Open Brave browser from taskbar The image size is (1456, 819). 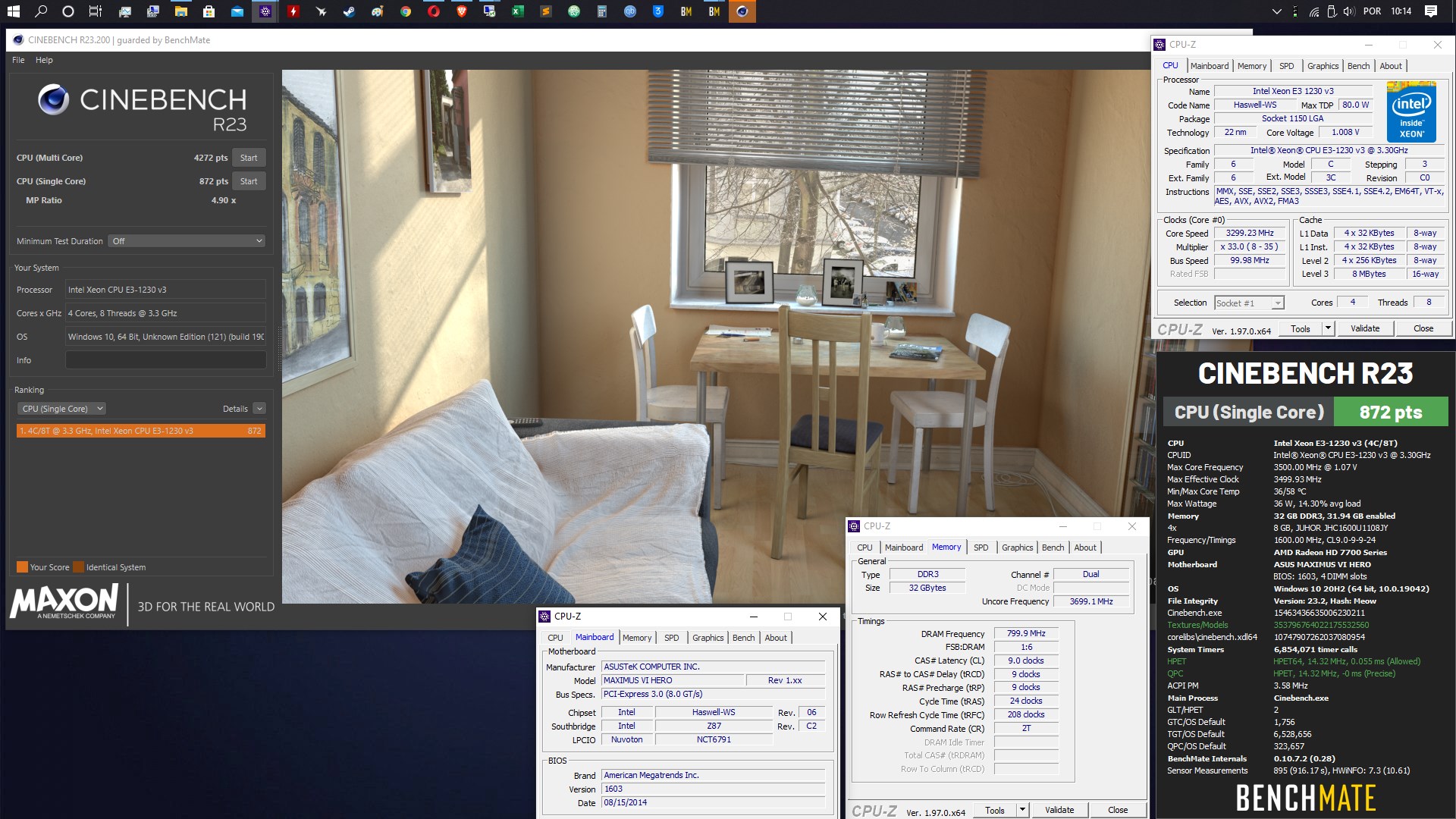(462, 11)
